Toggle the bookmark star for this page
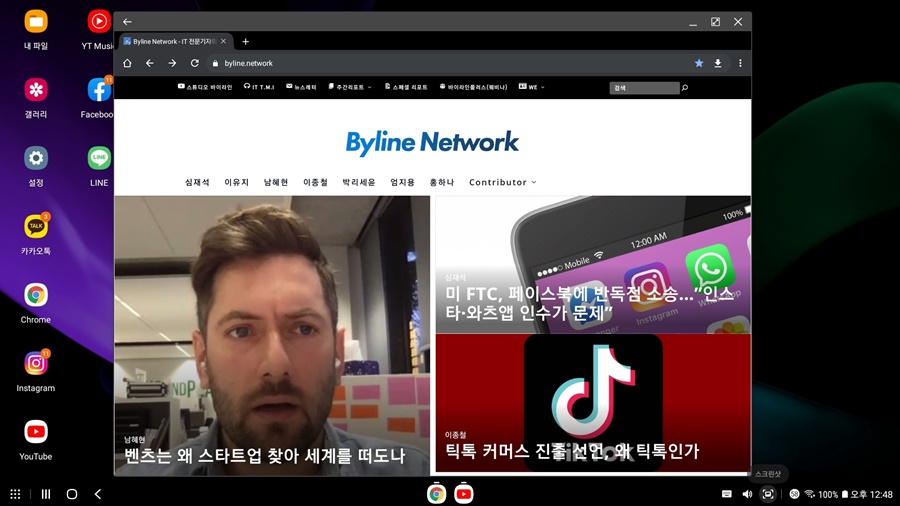The height and width of the screenshot is (506, 900). pyautogui.click(x=699, y=63)
